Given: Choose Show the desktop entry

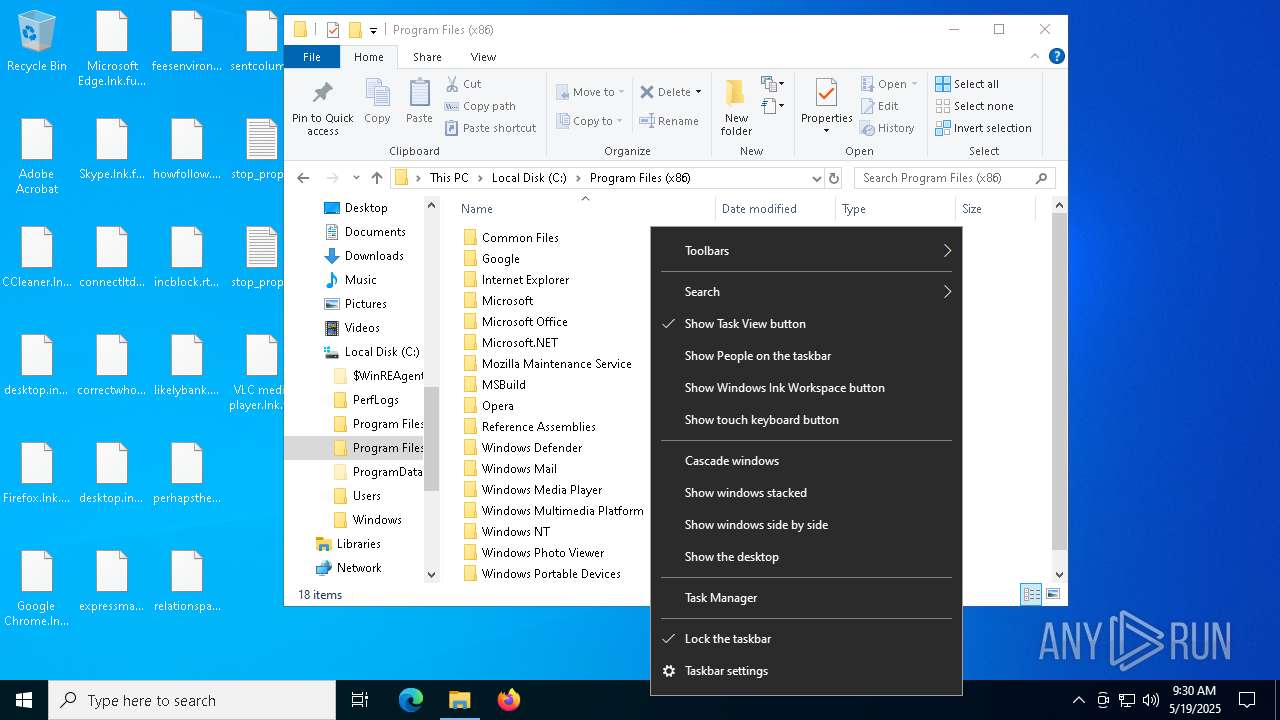Looking at the screenshot, I should click(806, 557).
